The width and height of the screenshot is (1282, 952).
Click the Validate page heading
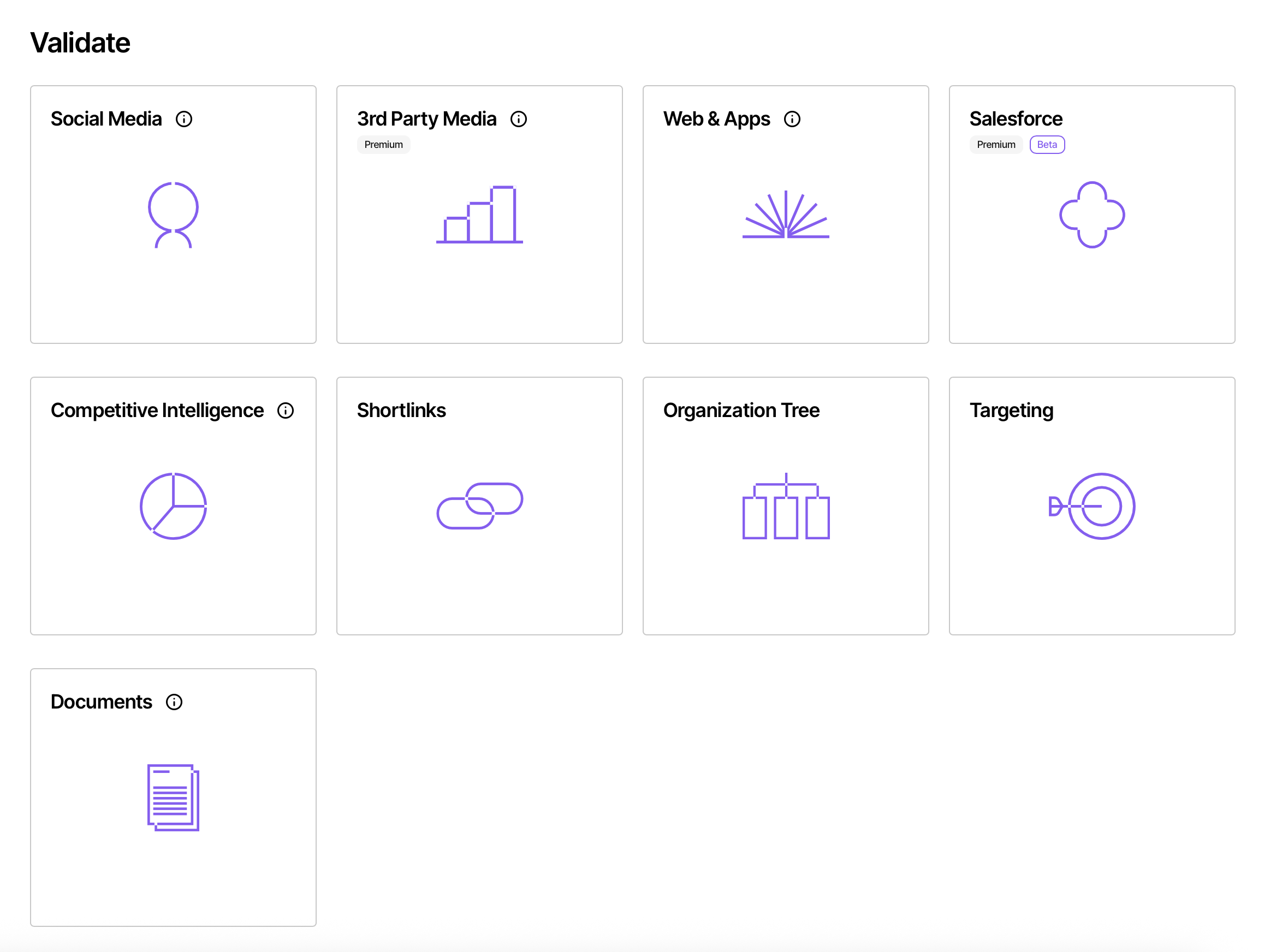coord(80,43)
